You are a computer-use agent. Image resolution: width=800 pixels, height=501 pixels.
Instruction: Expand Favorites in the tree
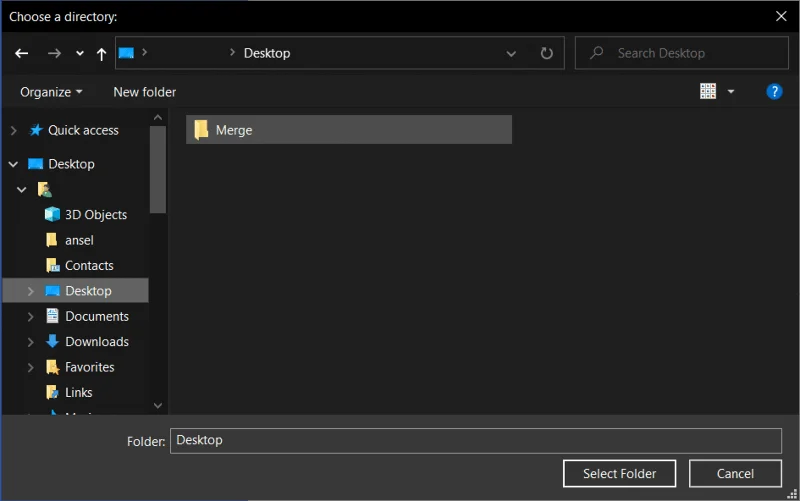31,367
